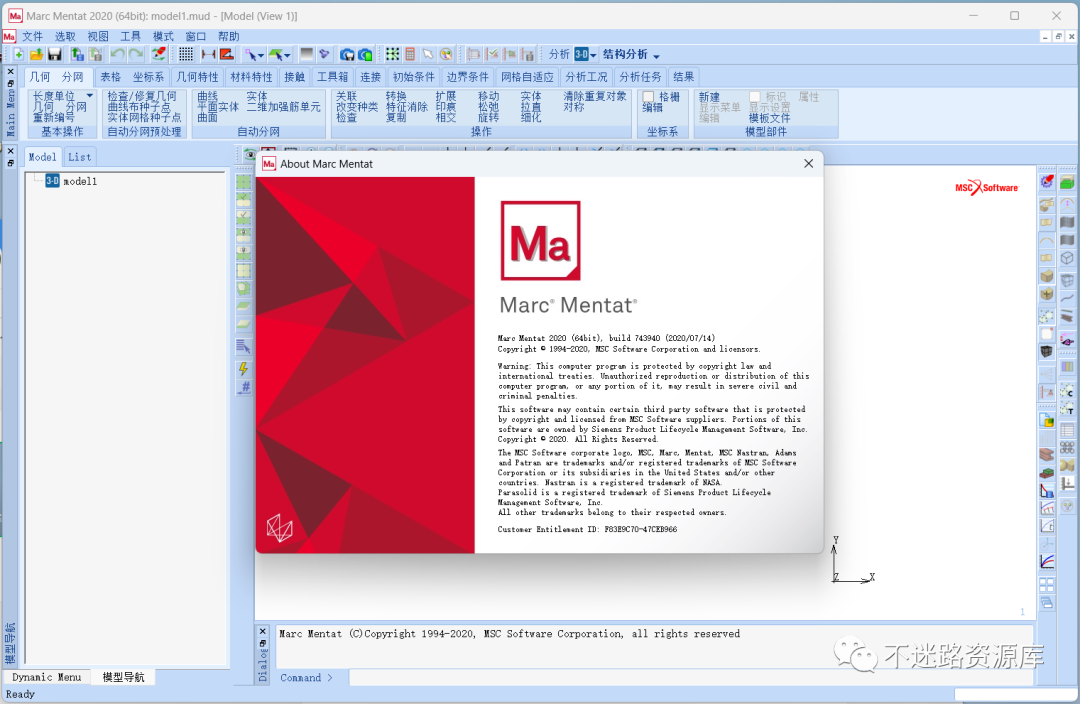Click the Save floppy disk icon
Image resolution: width=1080 pixels, height=704 pixels.
click(55, 54)
